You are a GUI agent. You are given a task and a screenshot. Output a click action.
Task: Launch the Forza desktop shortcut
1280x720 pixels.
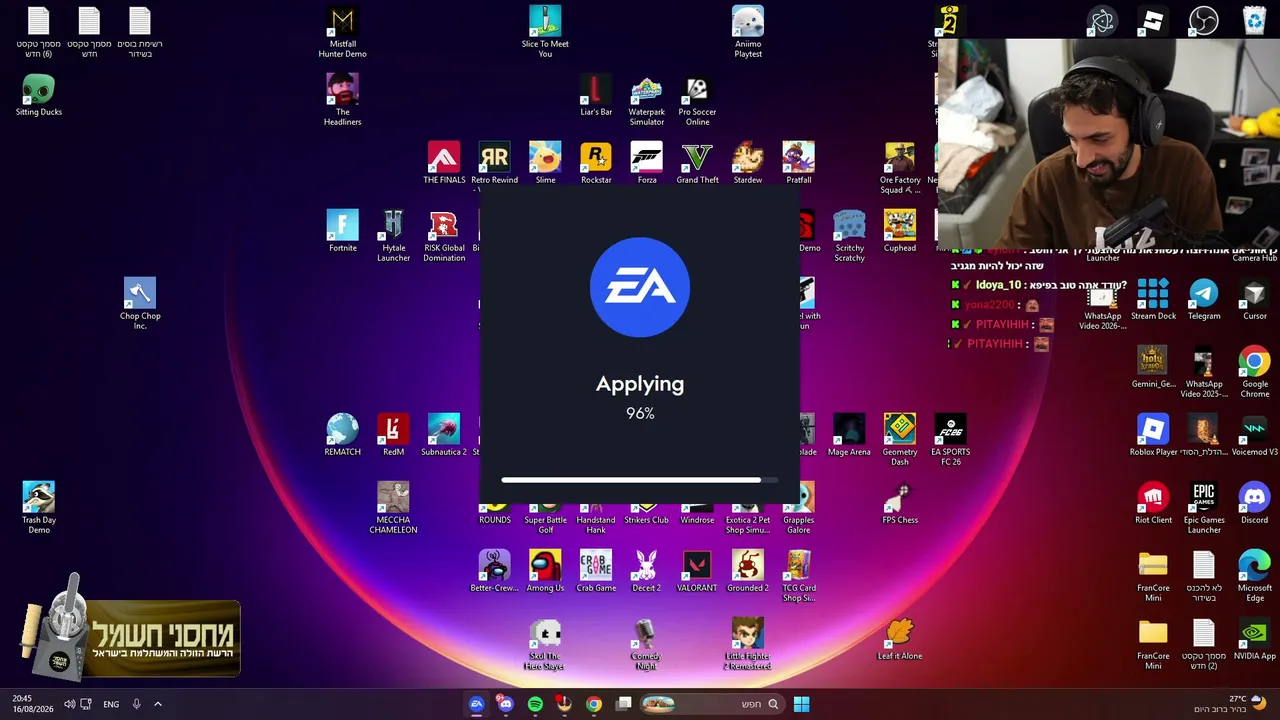tap(647, 163)
